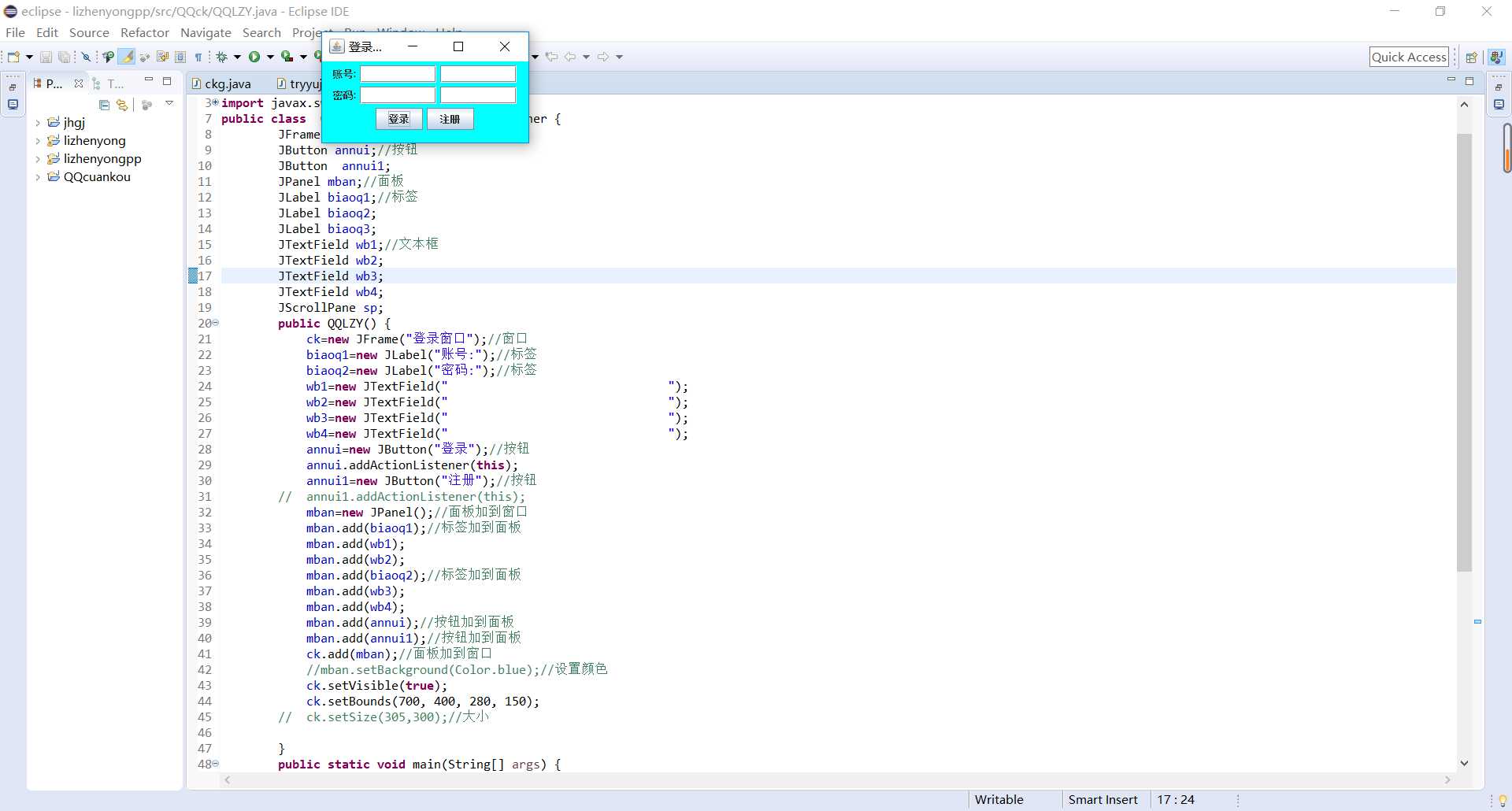This screenshot has width=1512, height=811.
Task: Click first 账号 text field in login window
Action: click(398, 74)
